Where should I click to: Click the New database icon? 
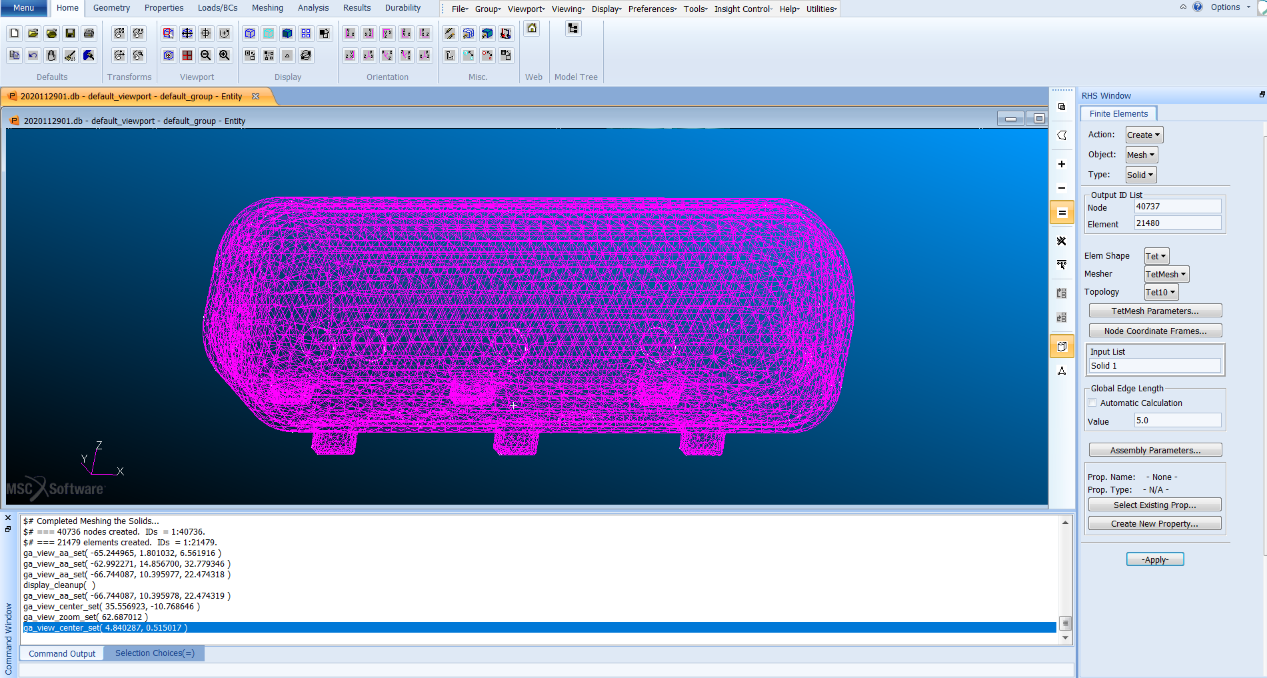(14, 33)
